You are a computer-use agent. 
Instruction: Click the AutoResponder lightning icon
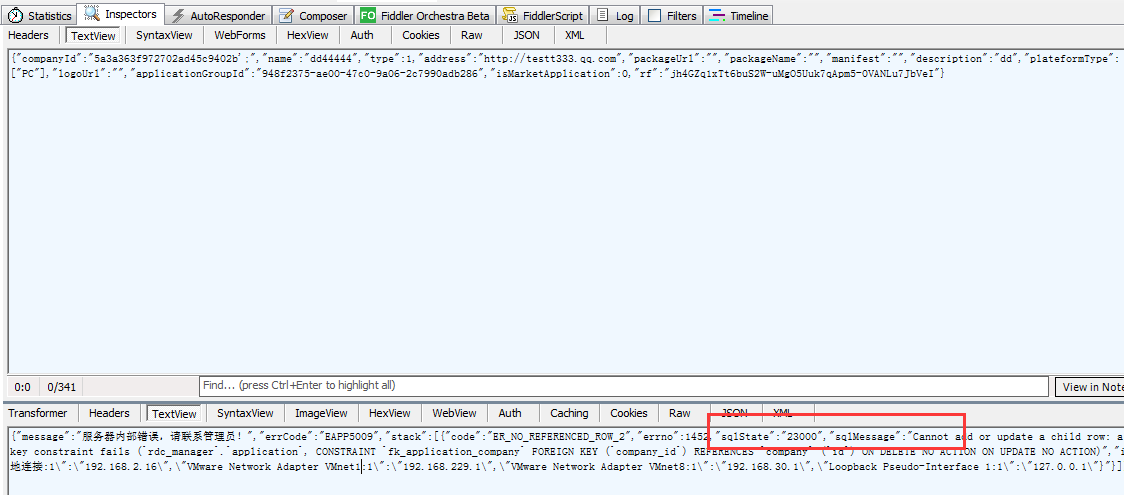[x=178, y=16]
